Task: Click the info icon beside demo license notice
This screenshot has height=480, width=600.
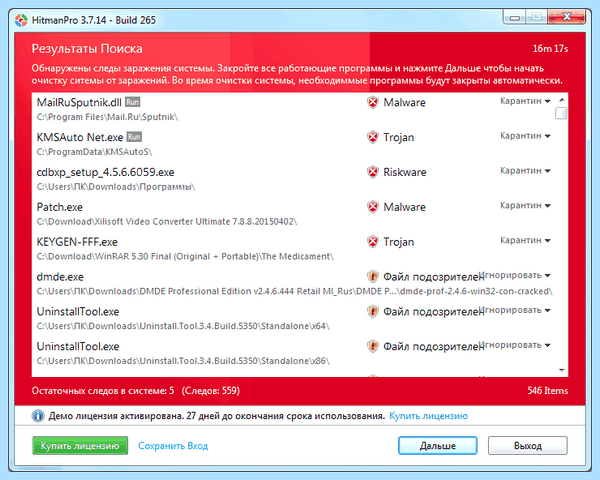Action: (38, 416)
